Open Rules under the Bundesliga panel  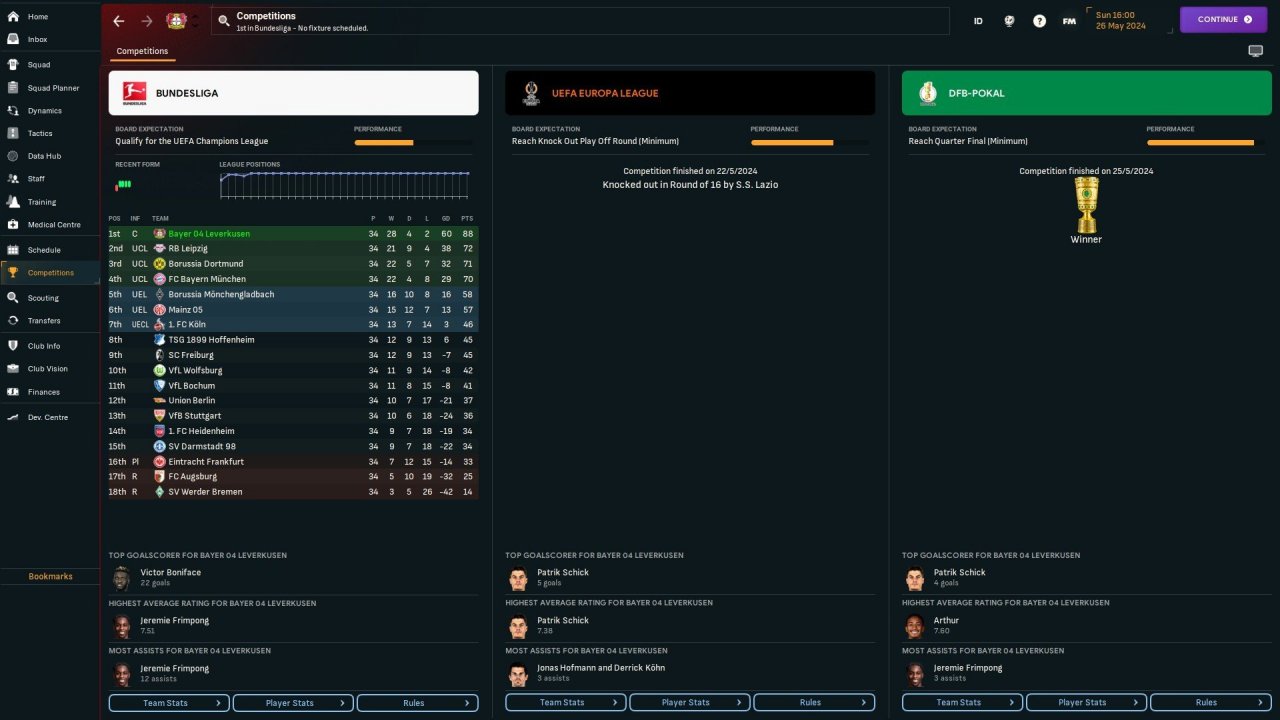point(417,703)
